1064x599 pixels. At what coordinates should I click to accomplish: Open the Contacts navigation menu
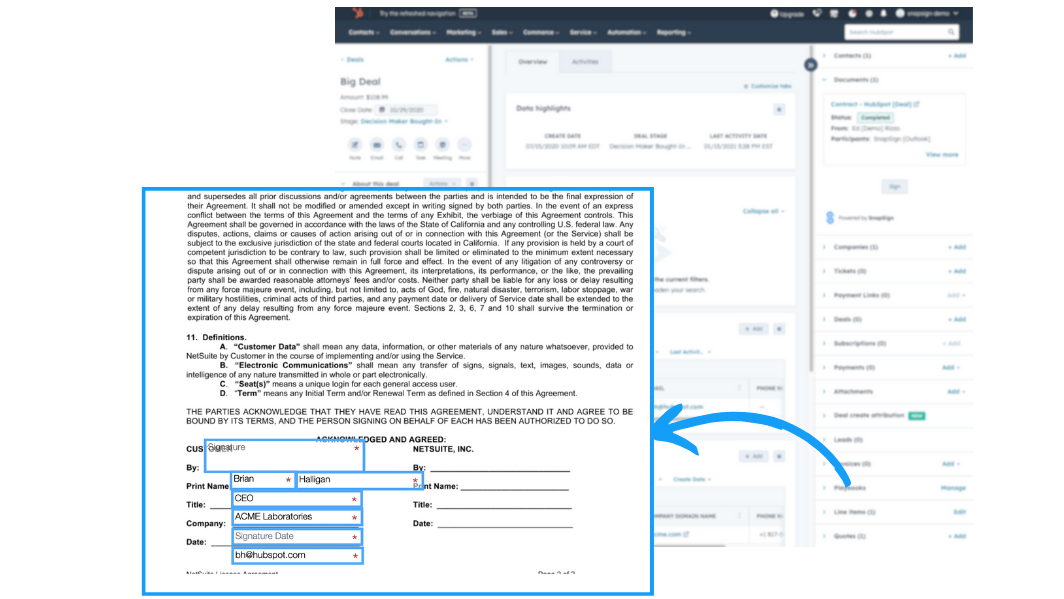point(364,33)
